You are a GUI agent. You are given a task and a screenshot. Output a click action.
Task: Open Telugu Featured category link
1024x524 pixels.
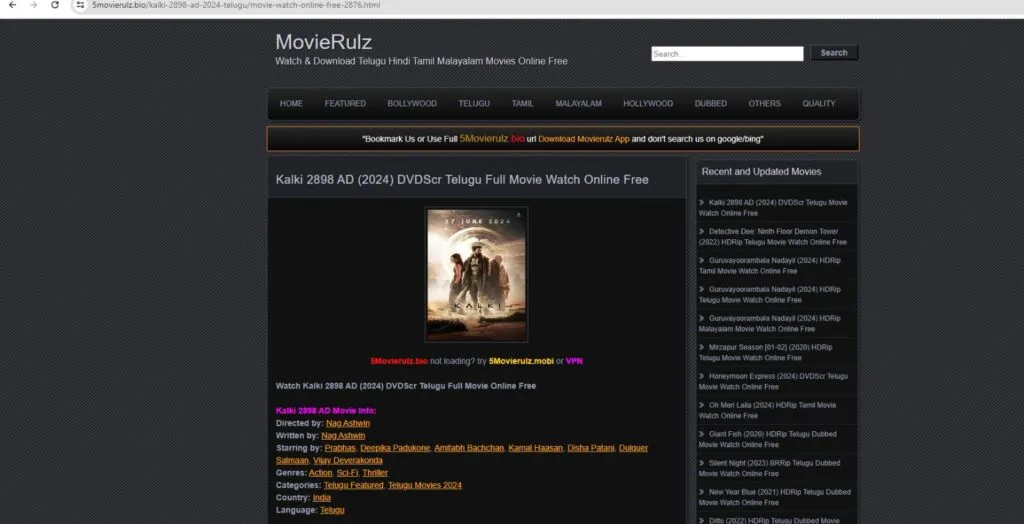point(354,485)
